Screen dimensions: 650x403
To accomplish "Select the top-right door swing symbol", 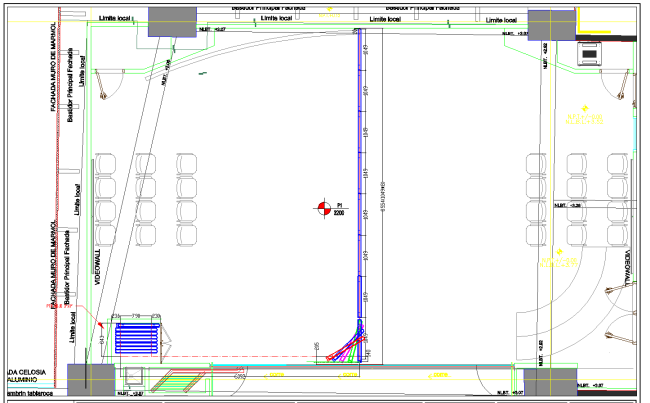I will tap(621, 86).
